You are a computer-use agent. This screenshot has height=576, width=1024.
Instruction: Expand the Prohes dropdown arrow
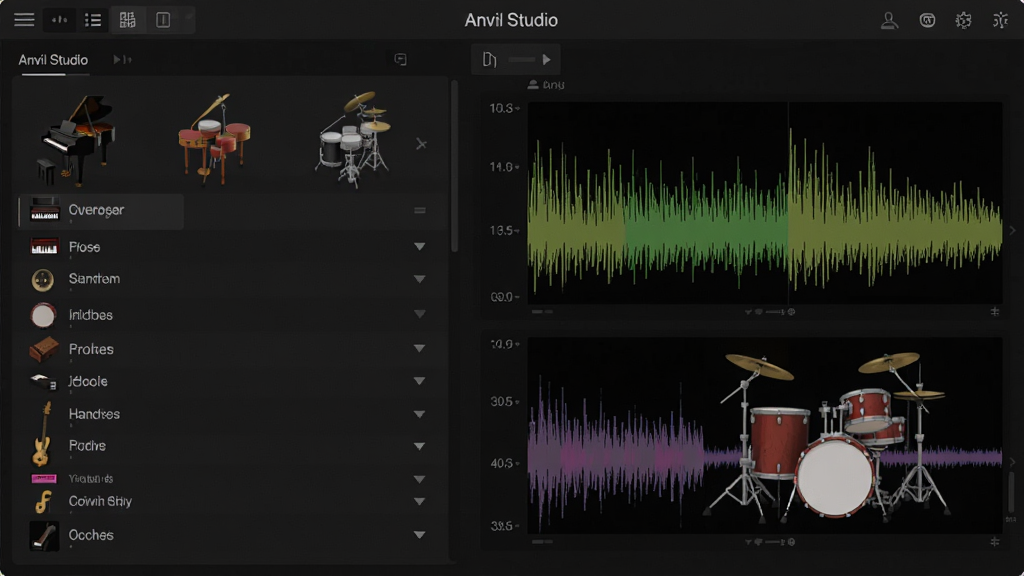coord(419,348)
